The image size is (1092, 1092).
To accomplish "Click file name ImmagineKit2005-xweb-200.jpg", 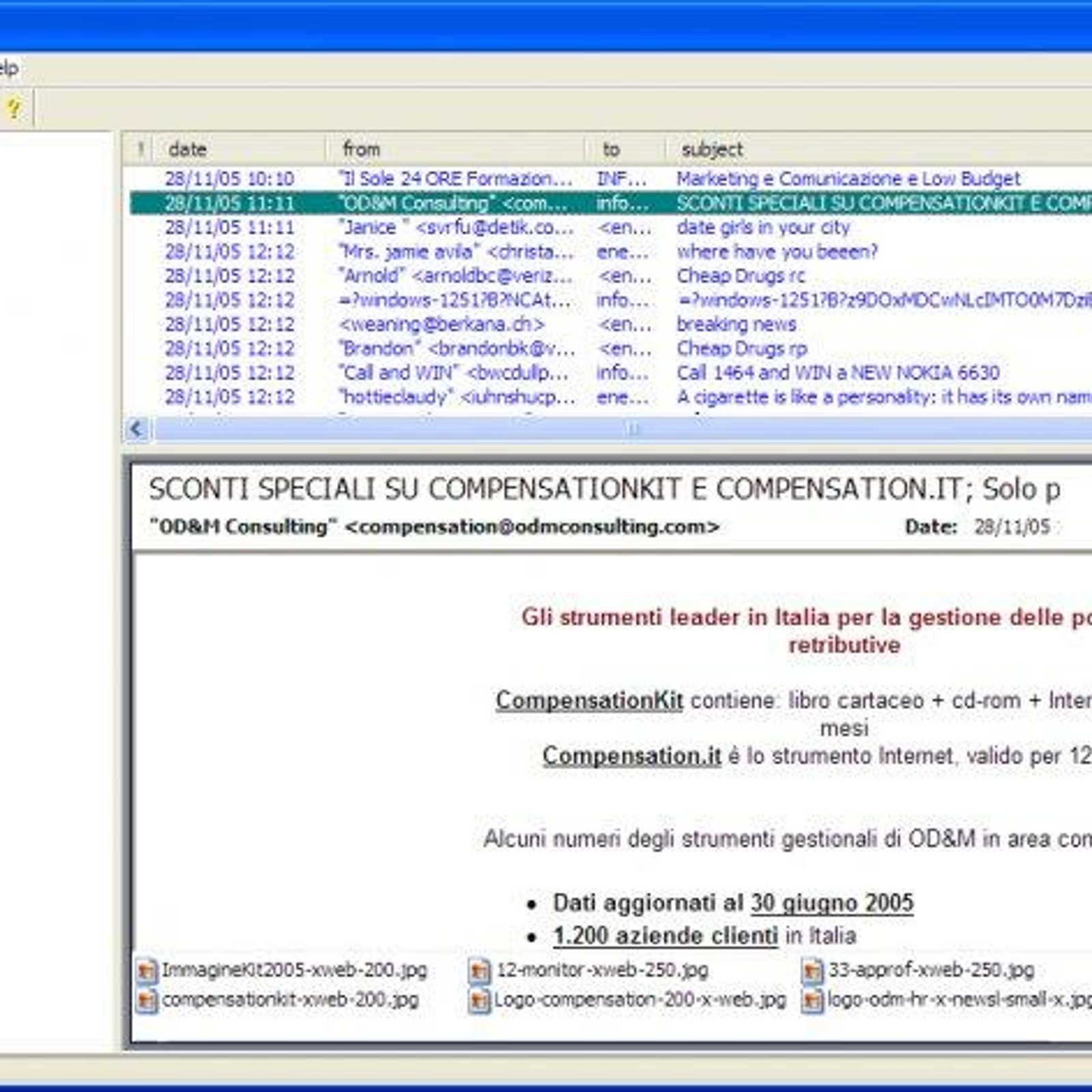I will (294, 970).
